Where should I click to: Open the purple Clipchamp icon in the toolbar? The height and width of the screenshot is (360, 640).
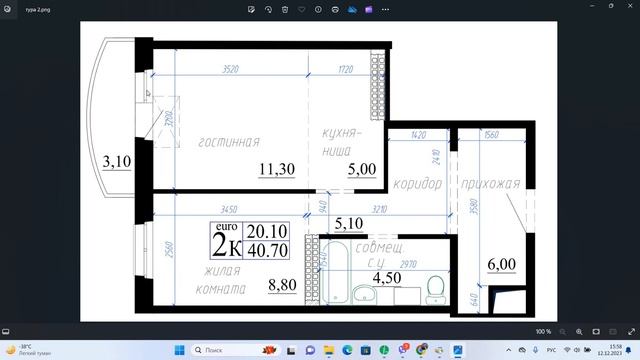pos(369,9)
